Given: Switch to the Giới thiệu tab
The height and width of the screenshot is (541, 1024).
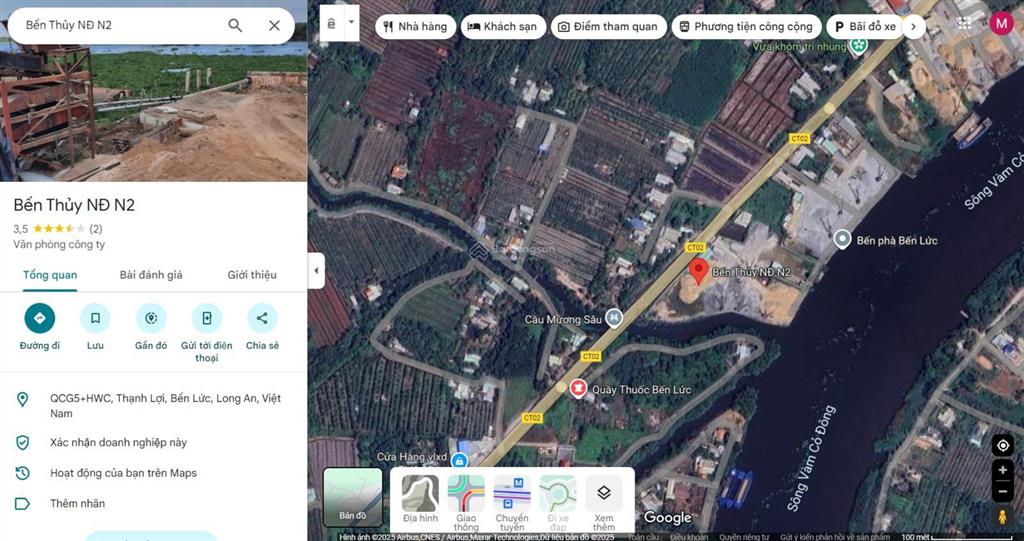Looking at the screenshot, I should pos(252,275).
